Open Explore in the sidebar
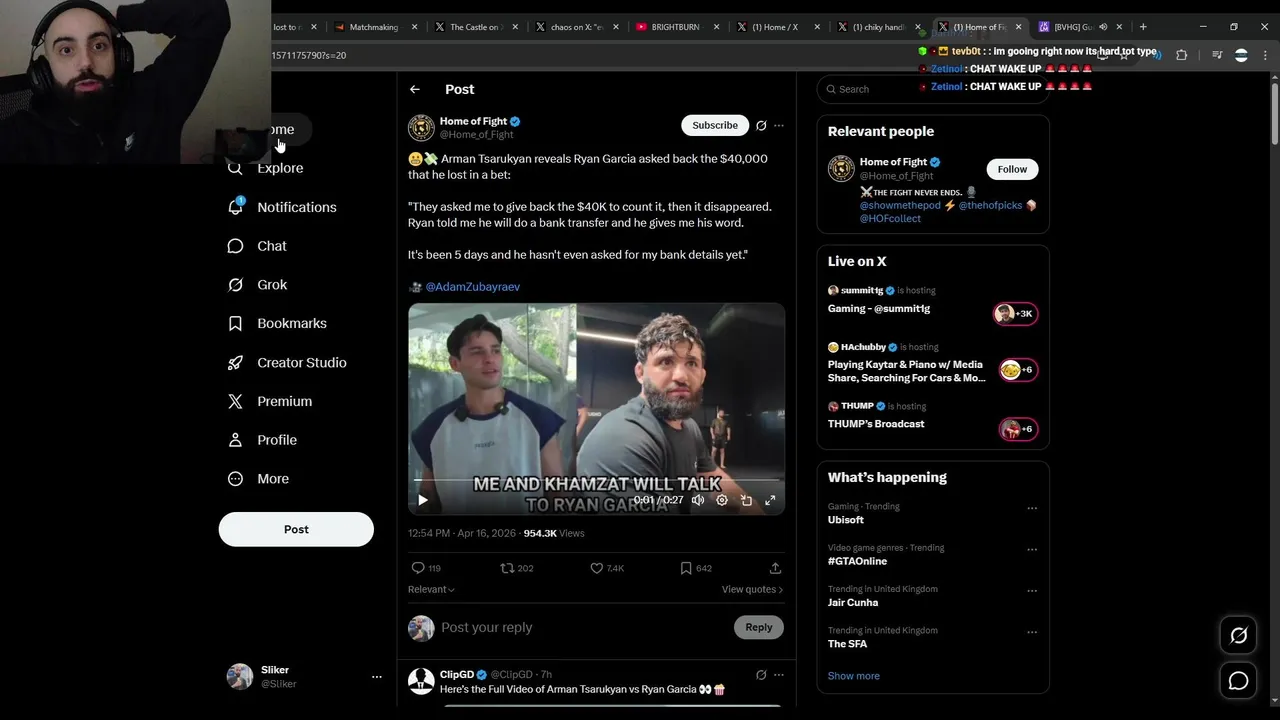This screenshot has width=1280, height=720. click(x=266, y=168)
